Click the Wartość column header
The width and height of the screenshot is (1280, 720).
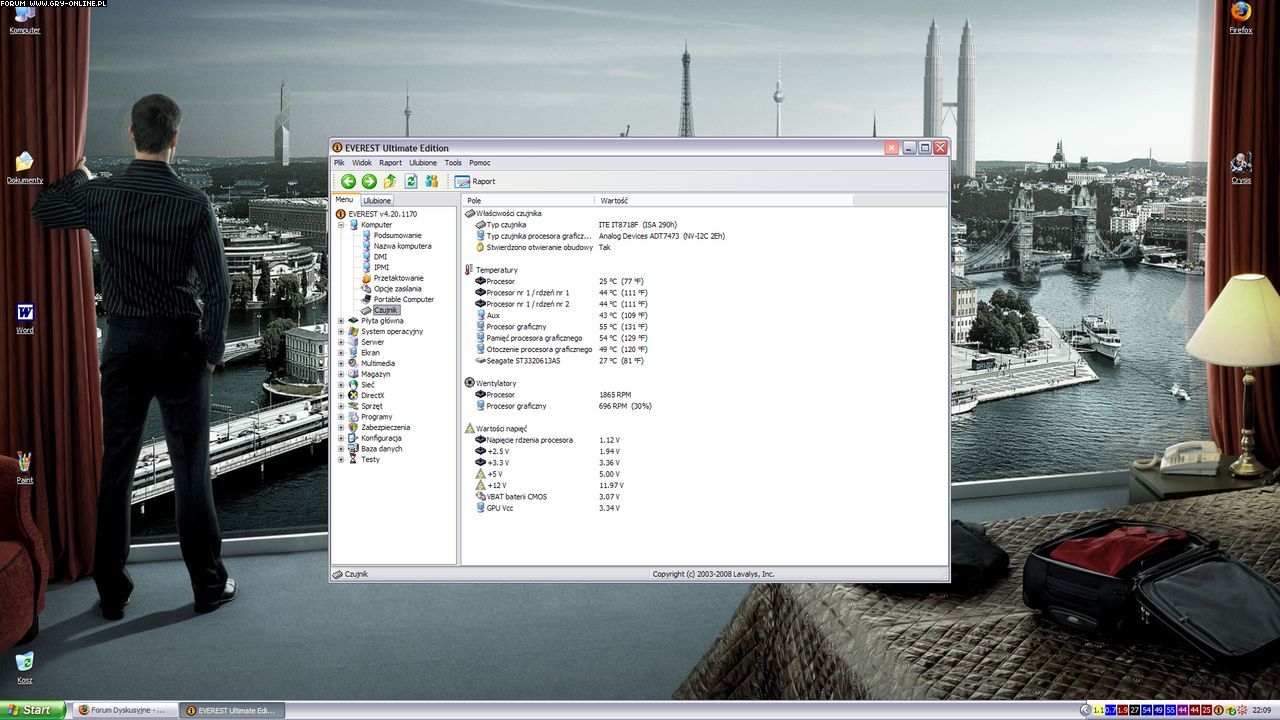[615, 201]
